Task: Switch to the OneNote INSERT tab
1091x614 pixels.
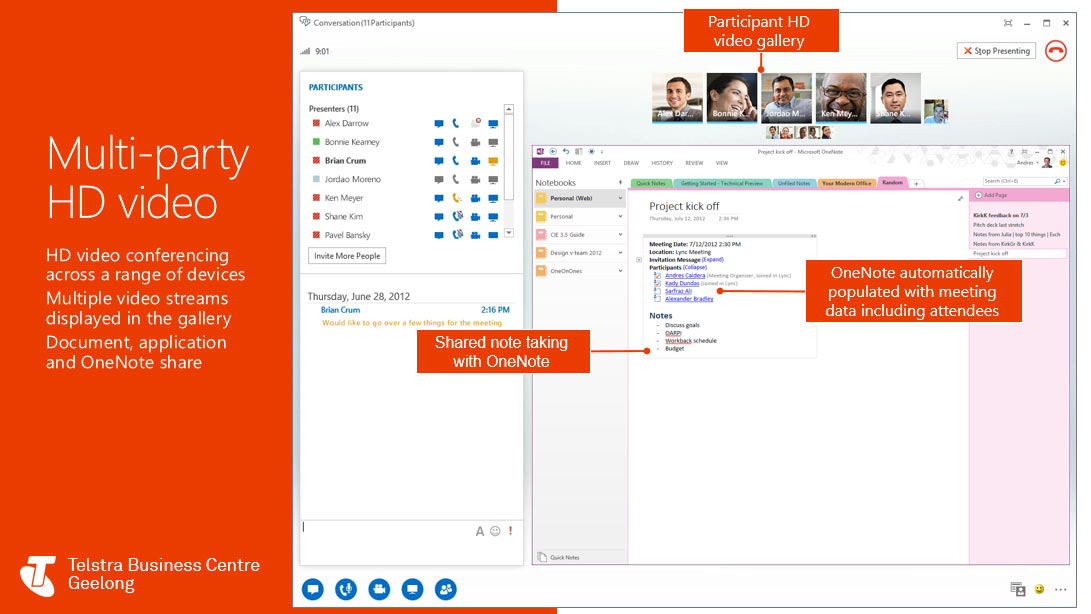Action: [x=602, y=163]
